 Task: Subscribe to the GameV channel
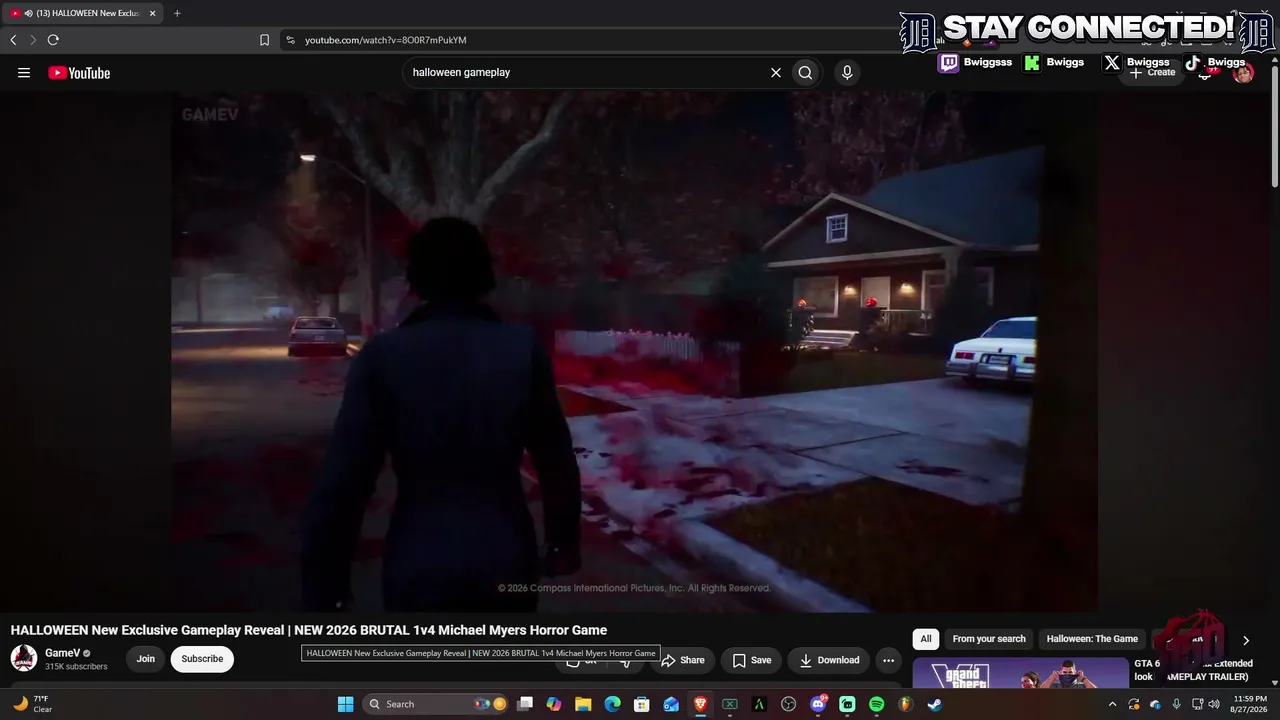tap(202, 659)
